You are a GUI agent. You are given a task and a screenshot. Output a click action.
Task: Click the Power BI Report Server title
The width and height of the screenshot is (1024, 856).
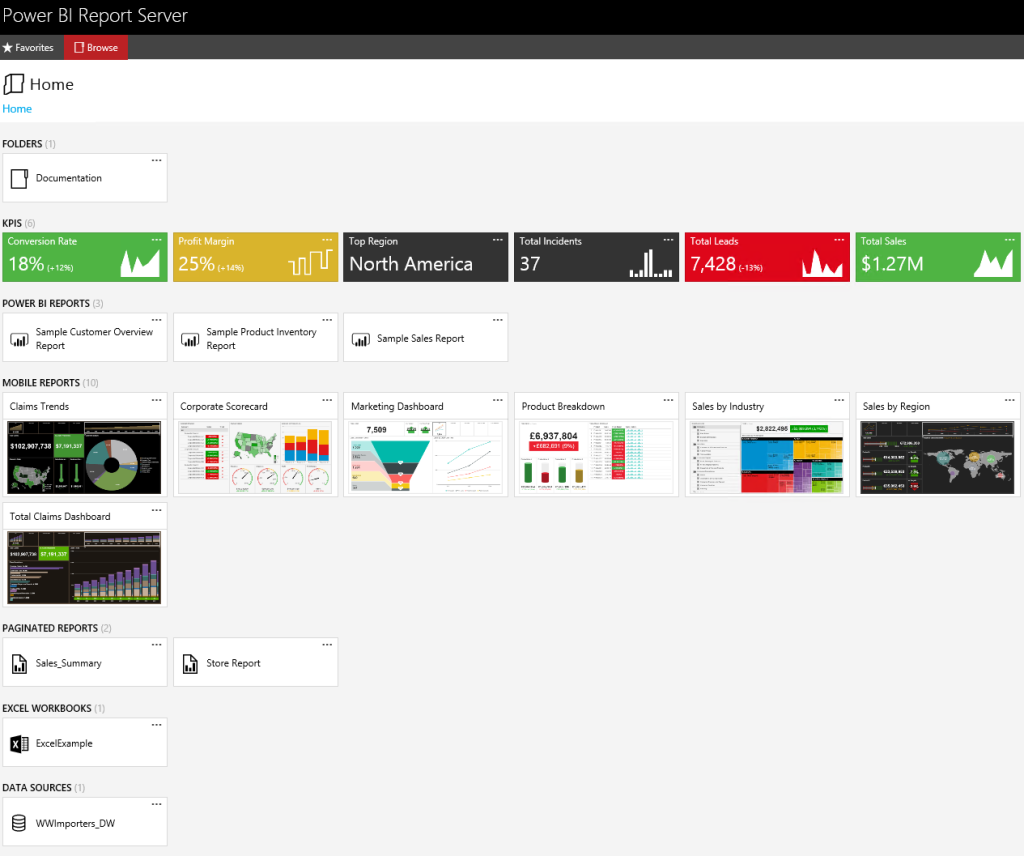tap(94, 15)
